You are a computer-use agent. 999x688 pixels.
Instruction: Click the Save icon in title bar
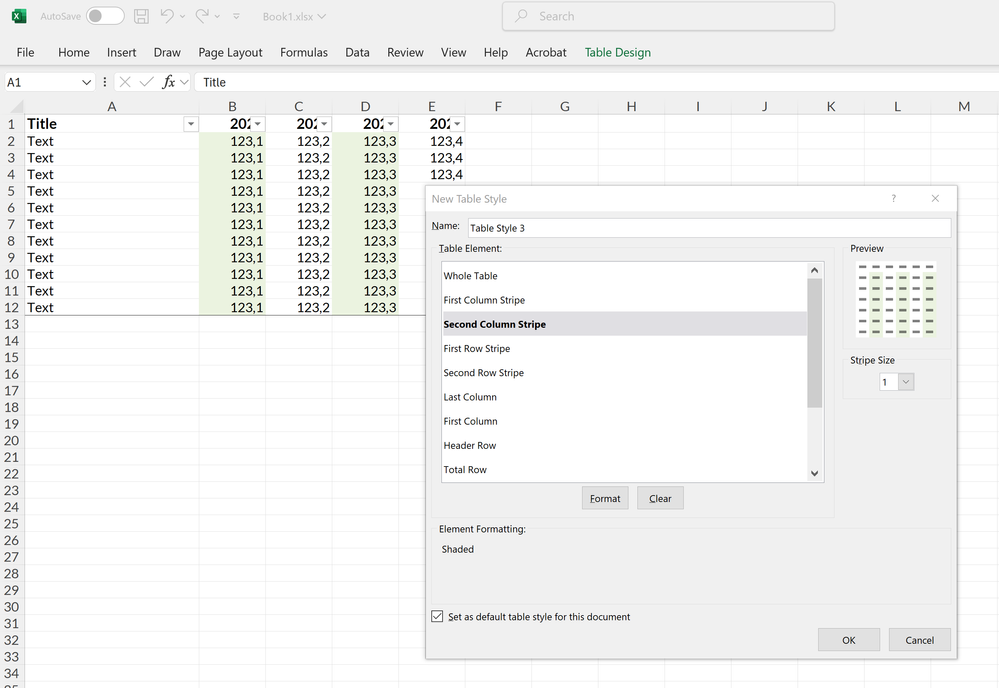(141, 16)
